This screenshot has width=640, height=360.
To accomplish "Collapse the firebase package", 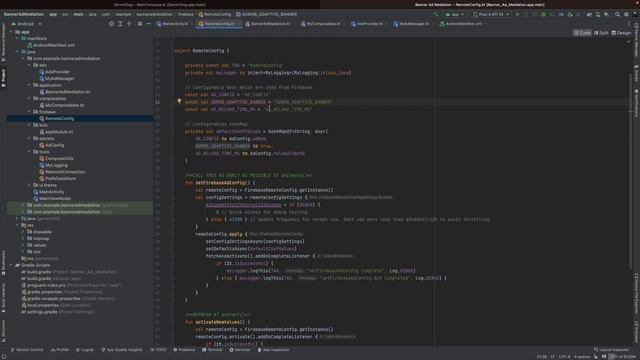I will (29, 111).
